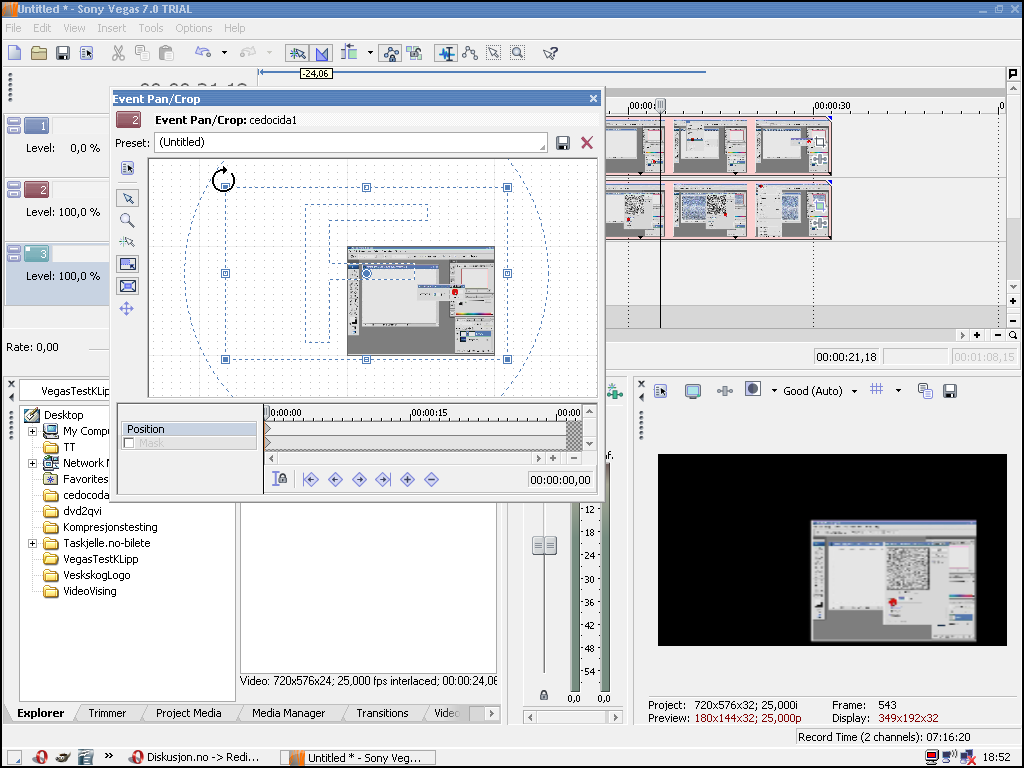Select the VeskskogLogo folder
Viewport: 1024px width, 768px height.
click(x=97, y=575)
